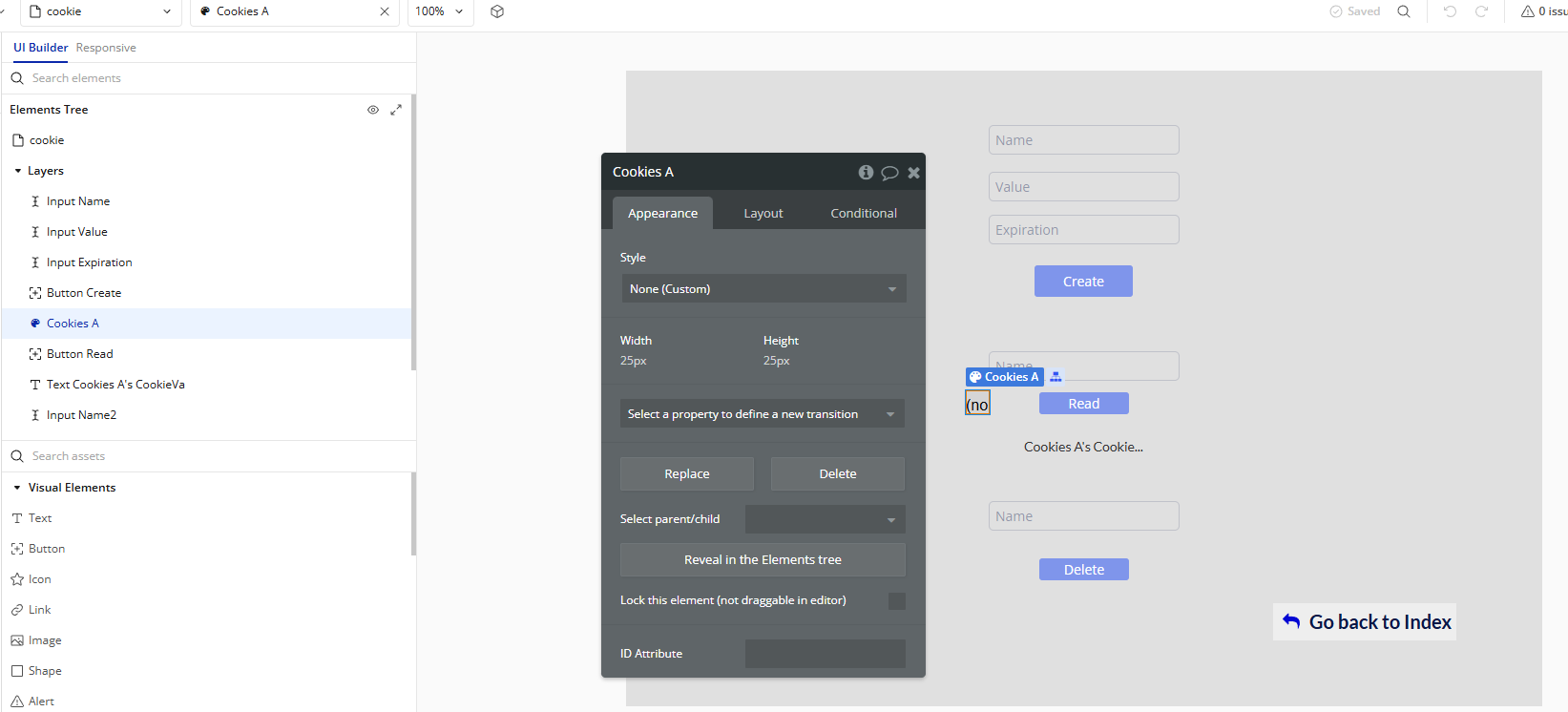The image size is (1568, 712).
Task: Toggle element visibility eye in Elements Tree
Action: click(x=373, y=110)
